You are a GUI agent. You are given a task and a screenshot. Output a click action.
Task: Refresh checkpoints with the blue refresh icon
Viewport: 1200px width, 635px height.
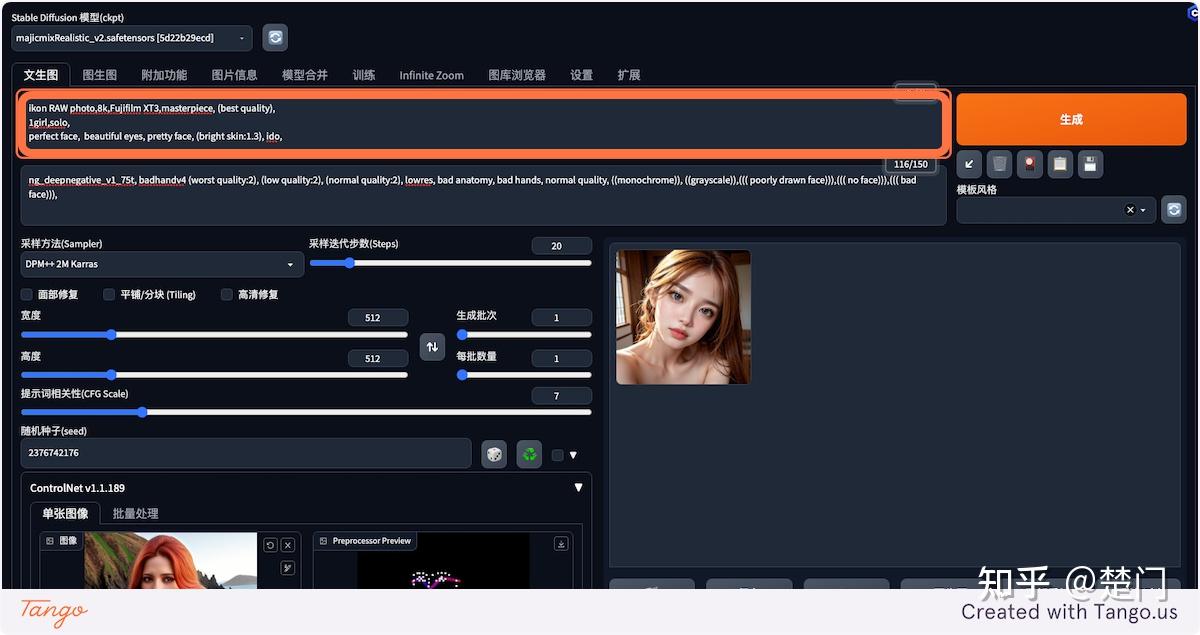tap(274, 37)
